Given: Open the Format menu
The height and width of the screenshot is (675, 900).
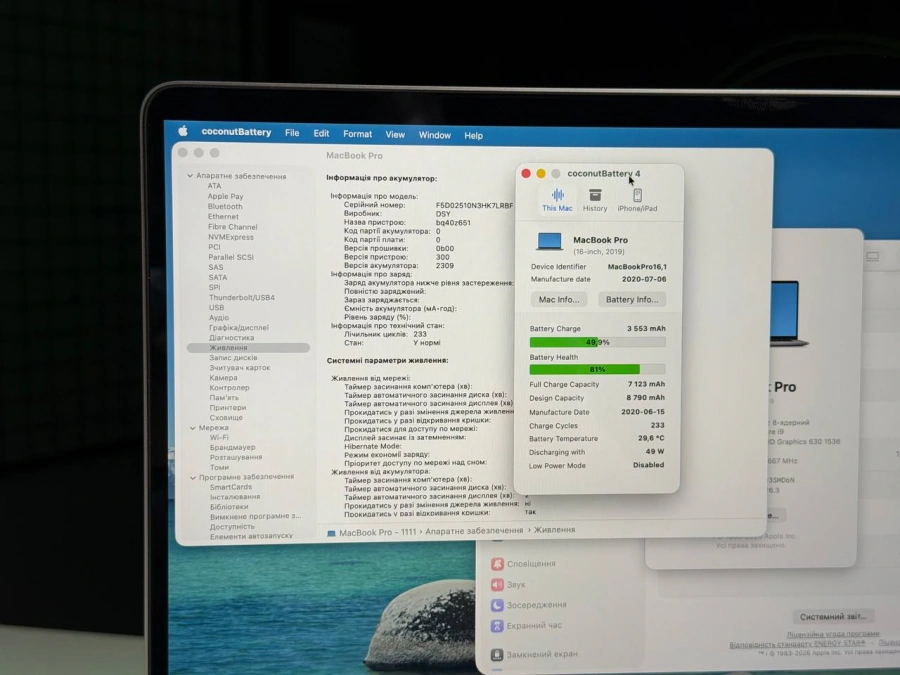Looking at the screenshot, I should [x=357, y=134].
